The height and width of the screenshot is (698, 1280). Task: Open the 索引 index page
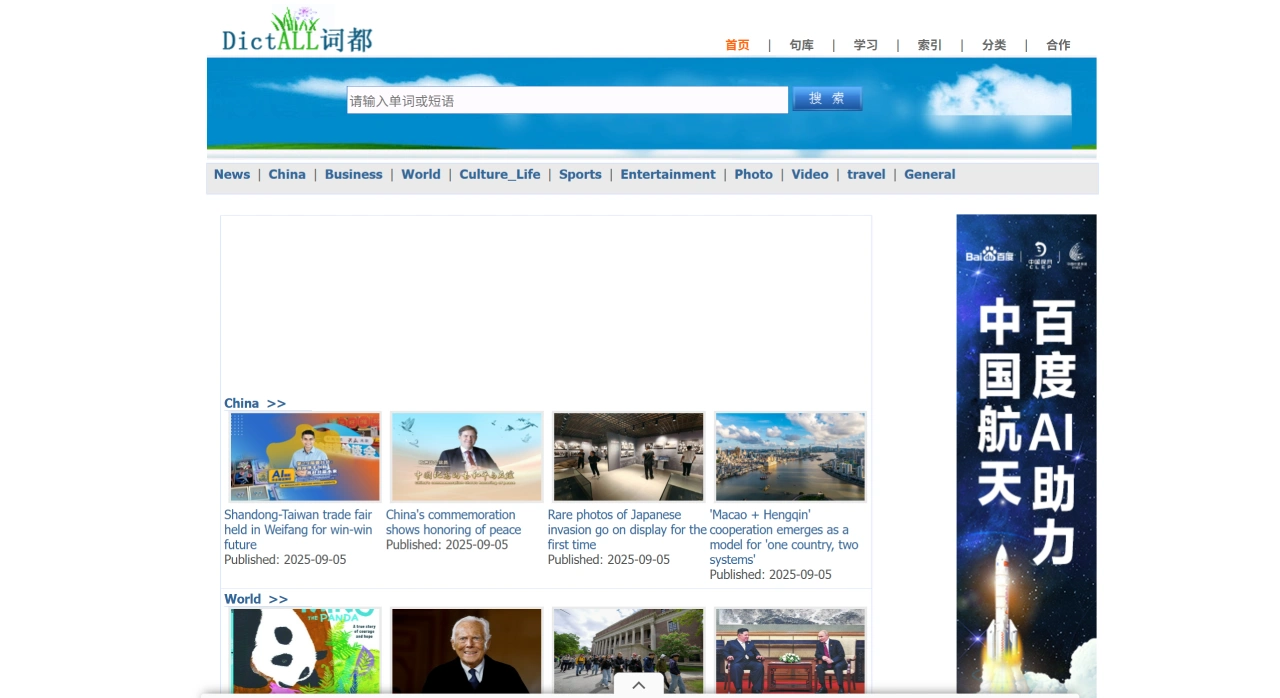pos(929,45)
